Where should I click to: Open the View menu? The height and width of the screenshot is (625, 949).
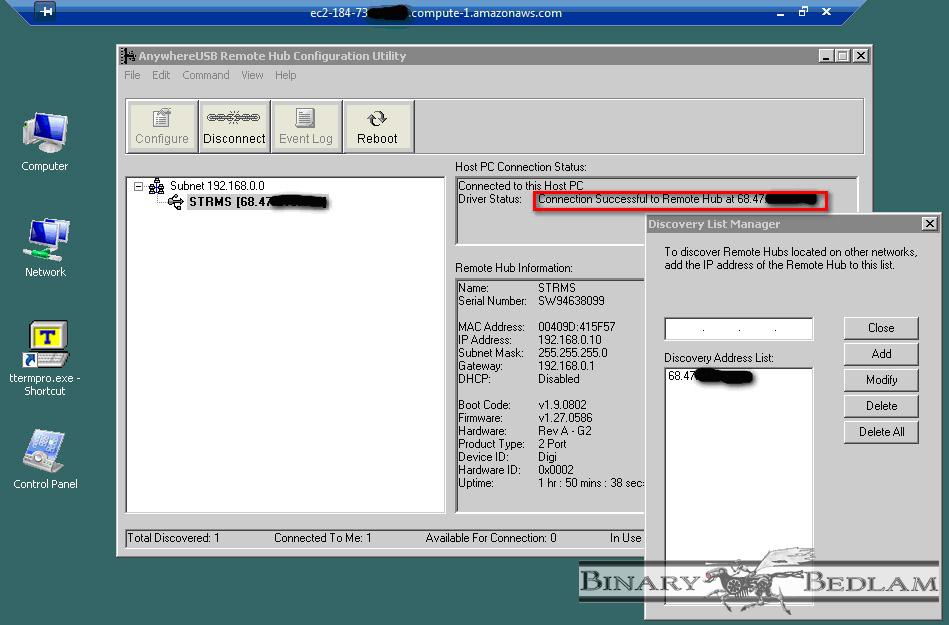coord(252,75)
